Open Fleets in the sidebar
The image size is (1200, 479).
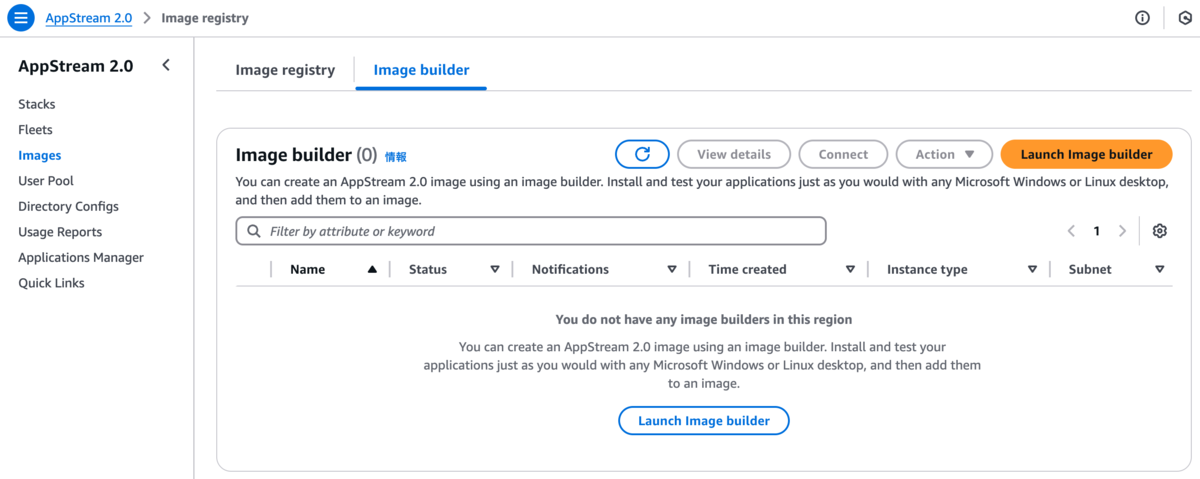pyautogui.click(x=35, y=130)
